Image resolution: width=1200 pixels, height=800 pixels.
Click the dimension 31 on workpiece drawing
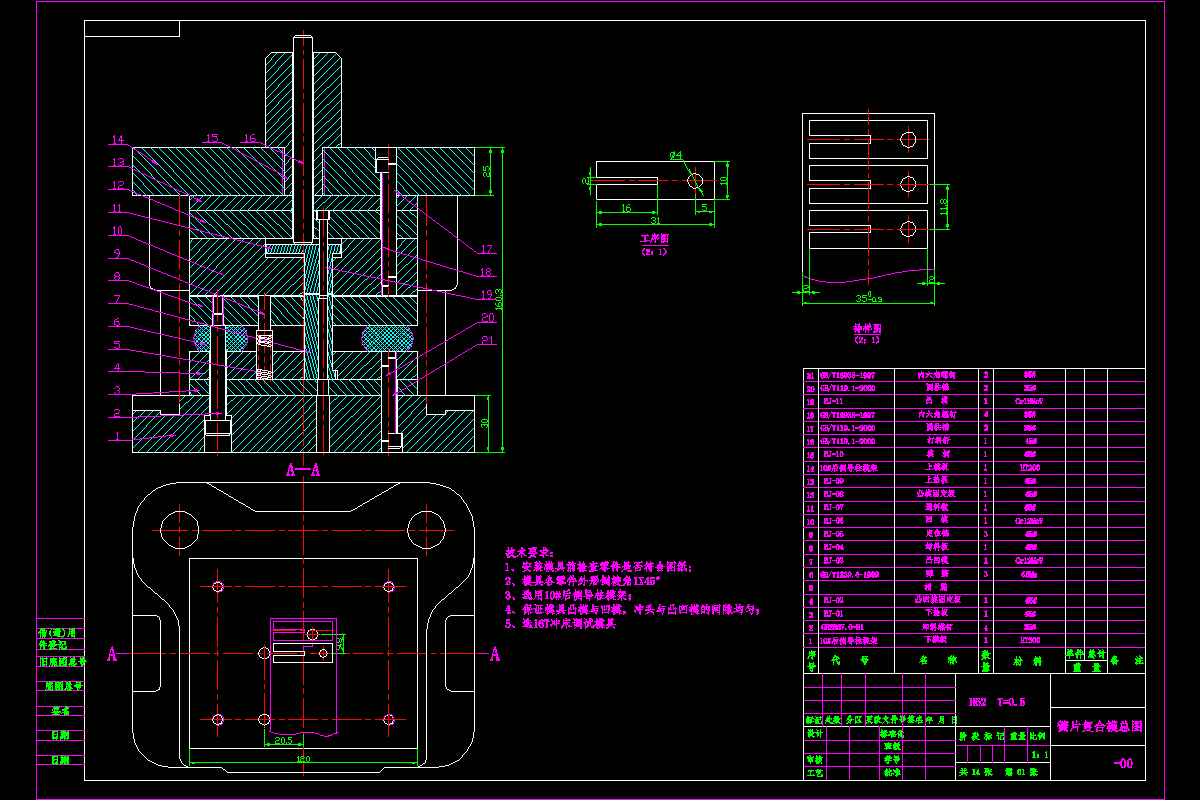coord(655,220)
